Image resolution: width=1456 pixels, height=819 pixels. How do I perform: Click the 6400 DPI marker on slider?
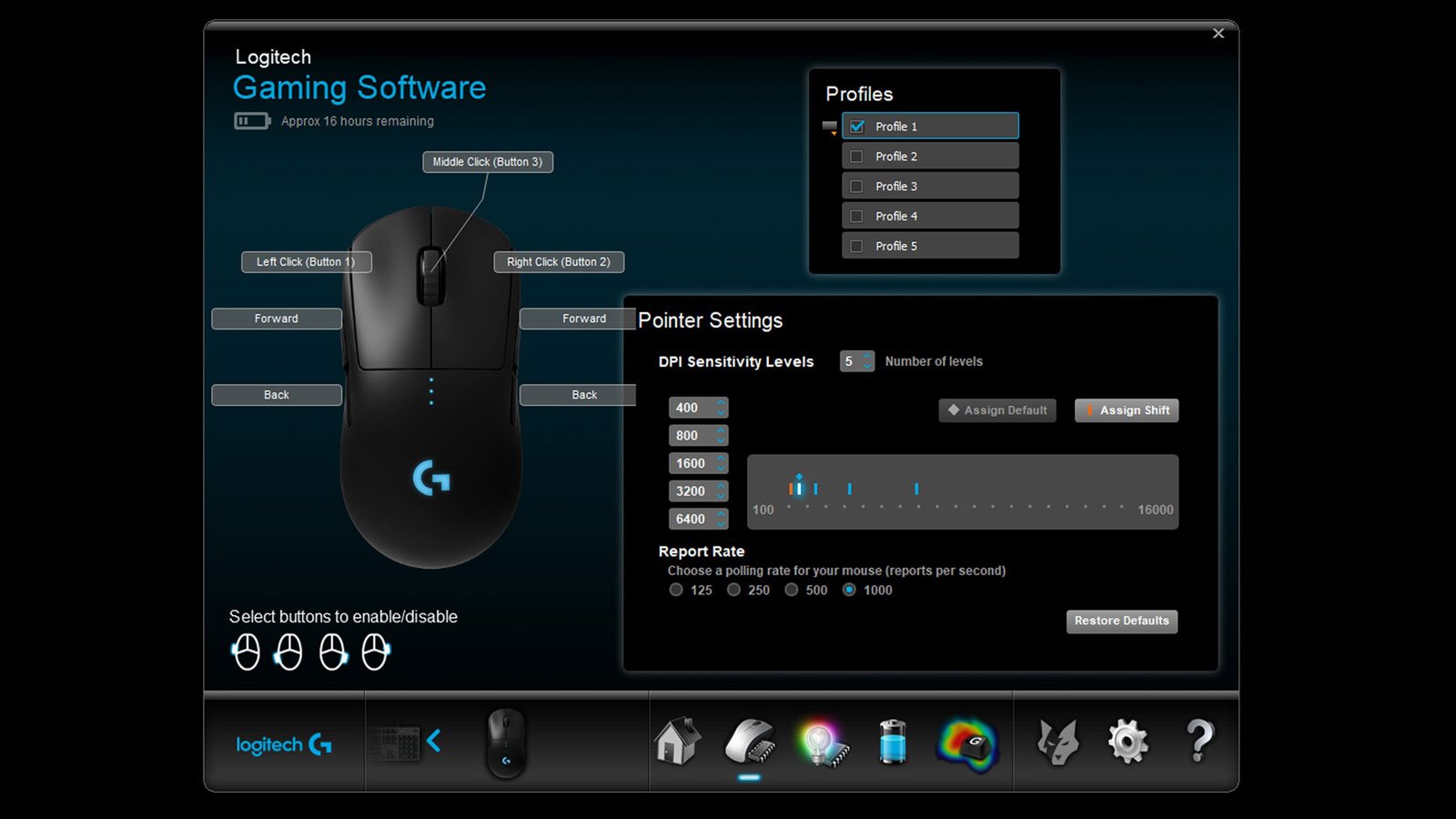916,489
